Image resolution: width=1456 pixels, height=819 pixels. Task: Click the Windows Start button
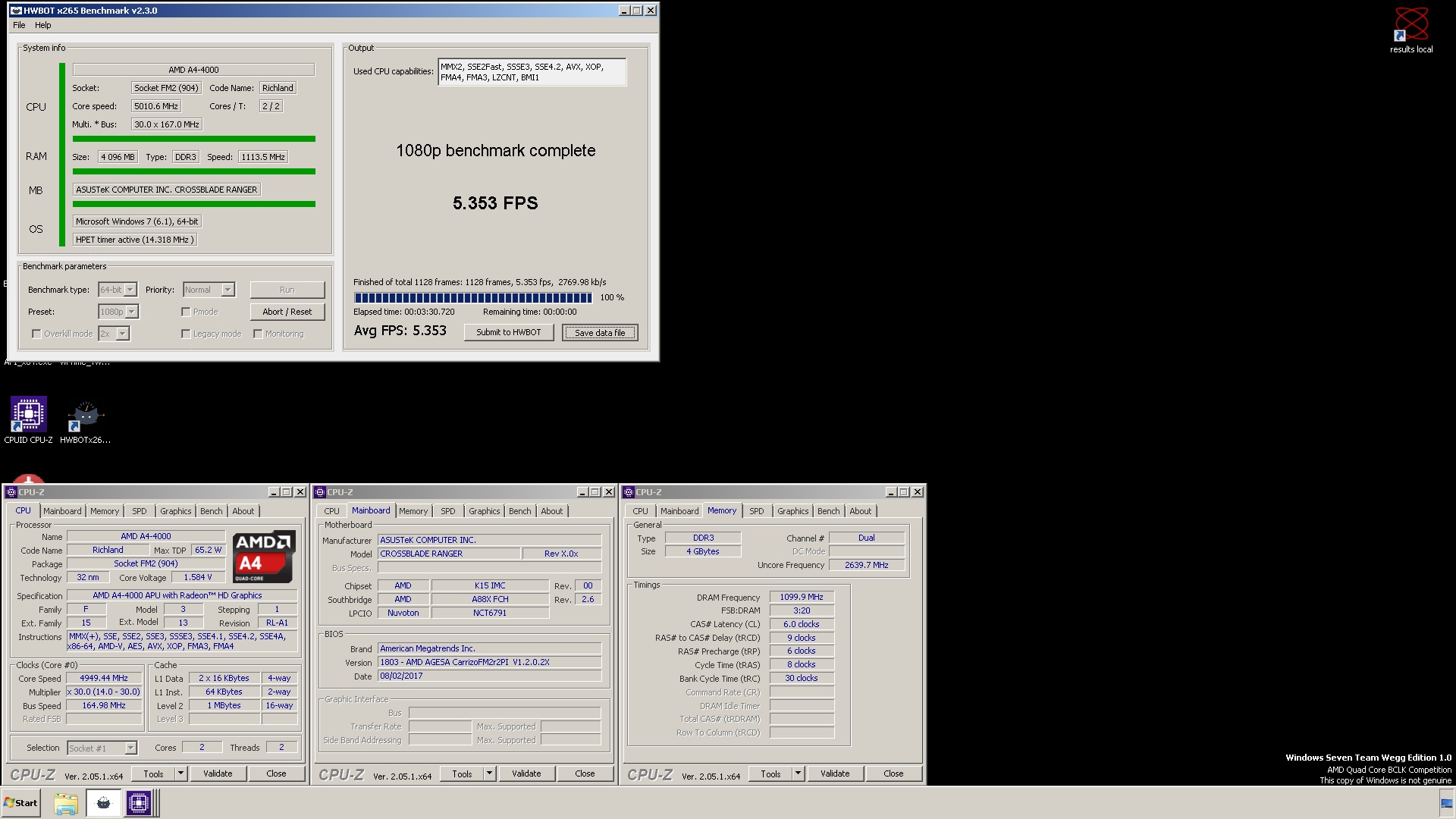pyautogui.click(x=21, y=803)
